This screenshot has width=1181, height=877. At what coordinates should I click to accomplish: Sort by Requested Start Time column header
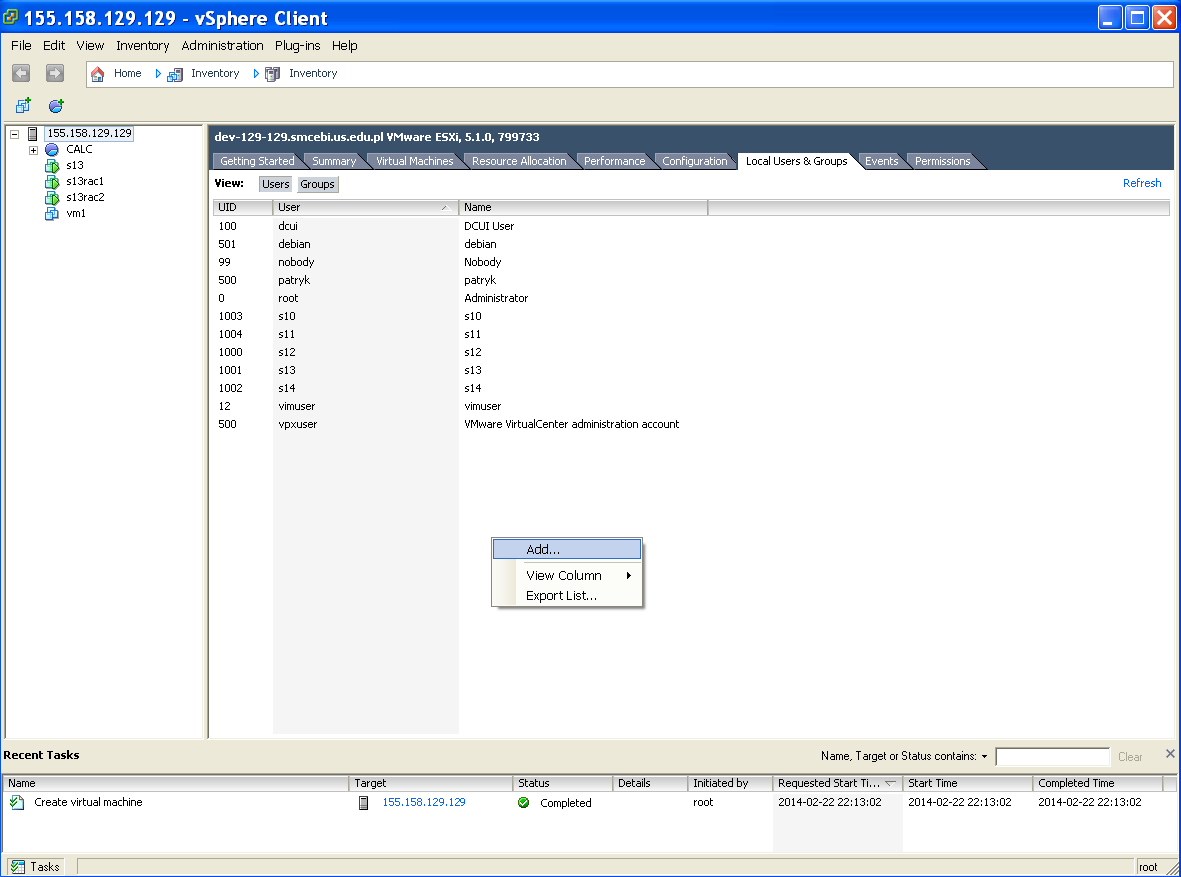838,784
